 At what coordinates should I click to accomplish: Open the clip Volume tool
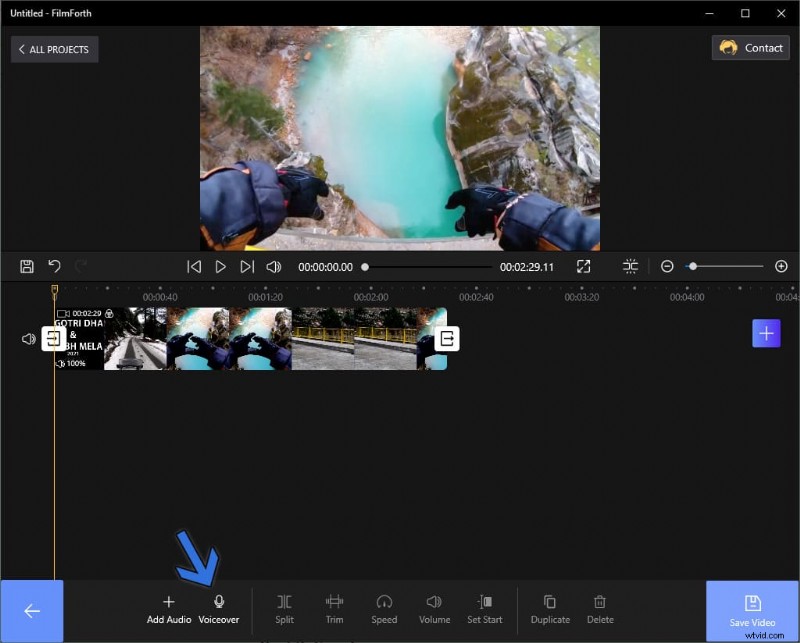pyautogui.click(x=434, y=601)
